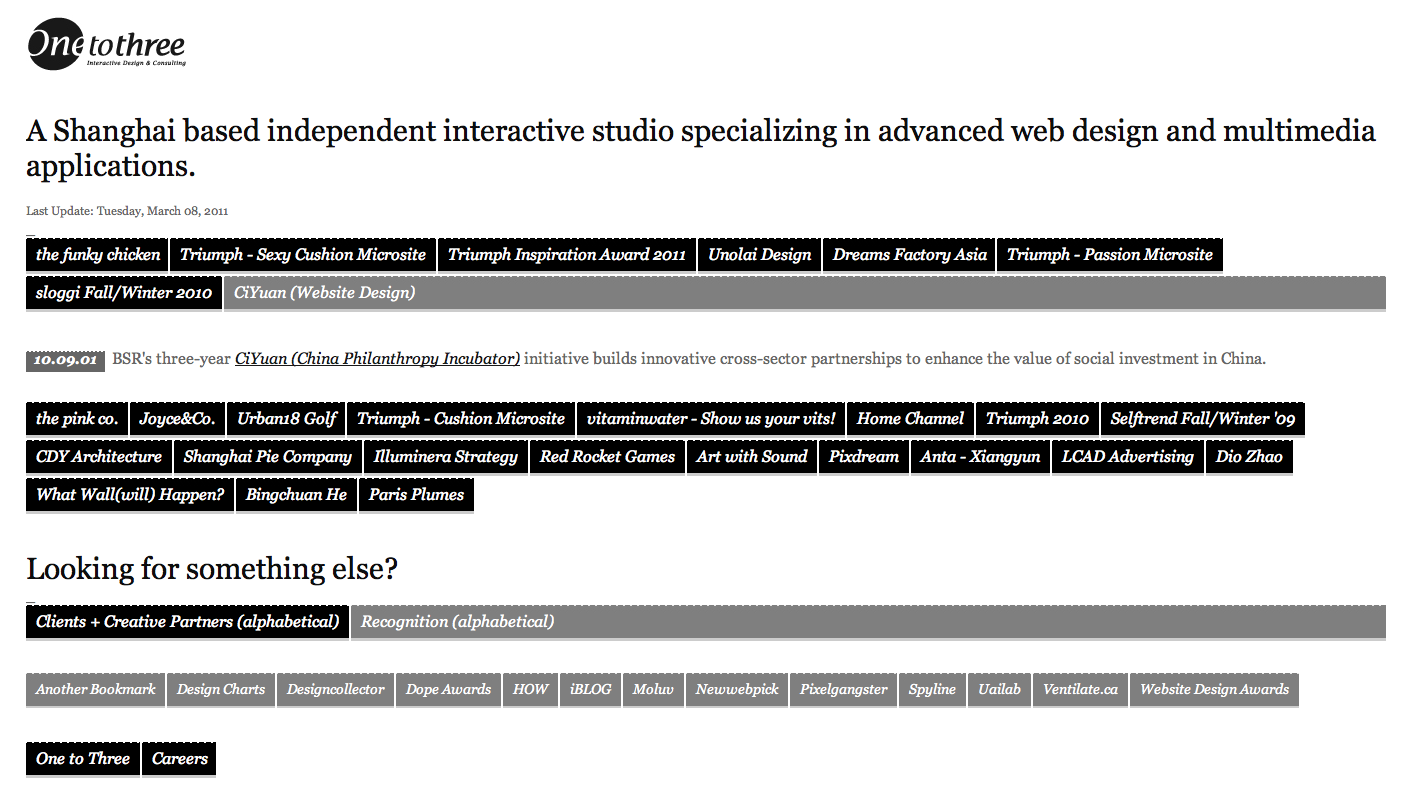
Task: Open the HOW recognition link
Action: [531, 690]
